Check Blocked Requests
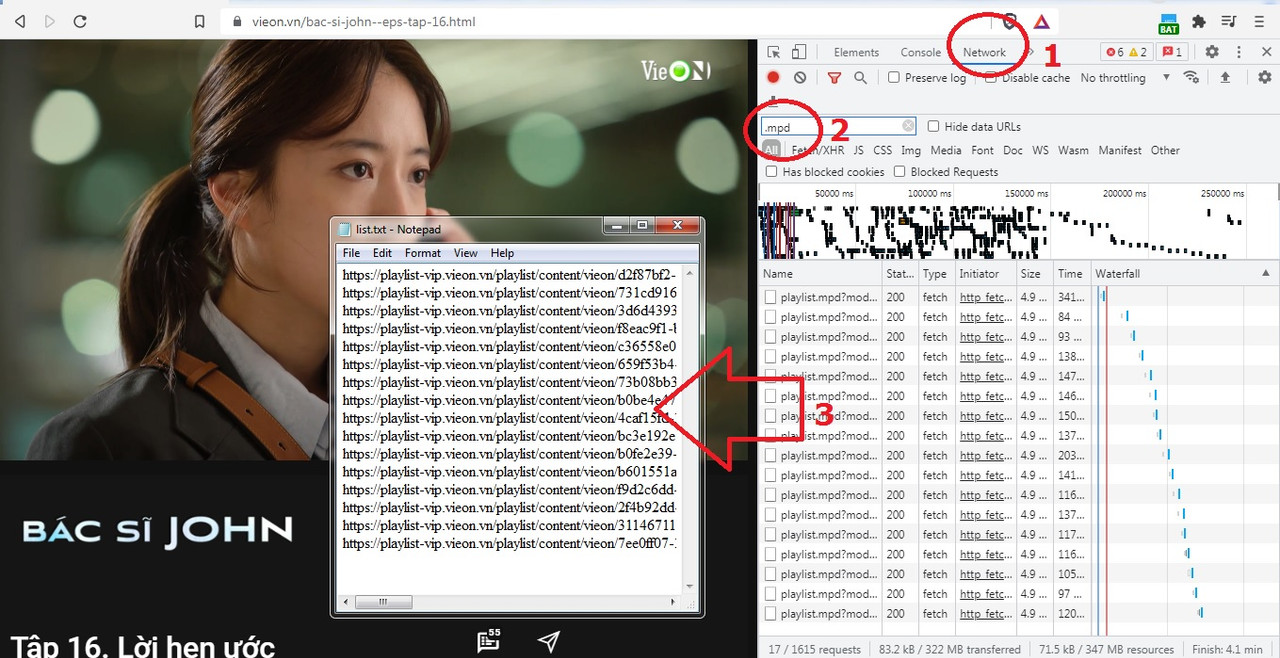Screen dimensions: 1280x658 [899, 172]
